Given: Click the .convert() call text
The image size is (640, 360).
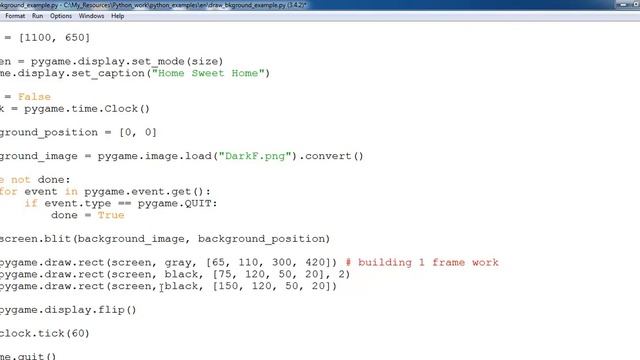Looking at the screenshot, I should (331, 156).
